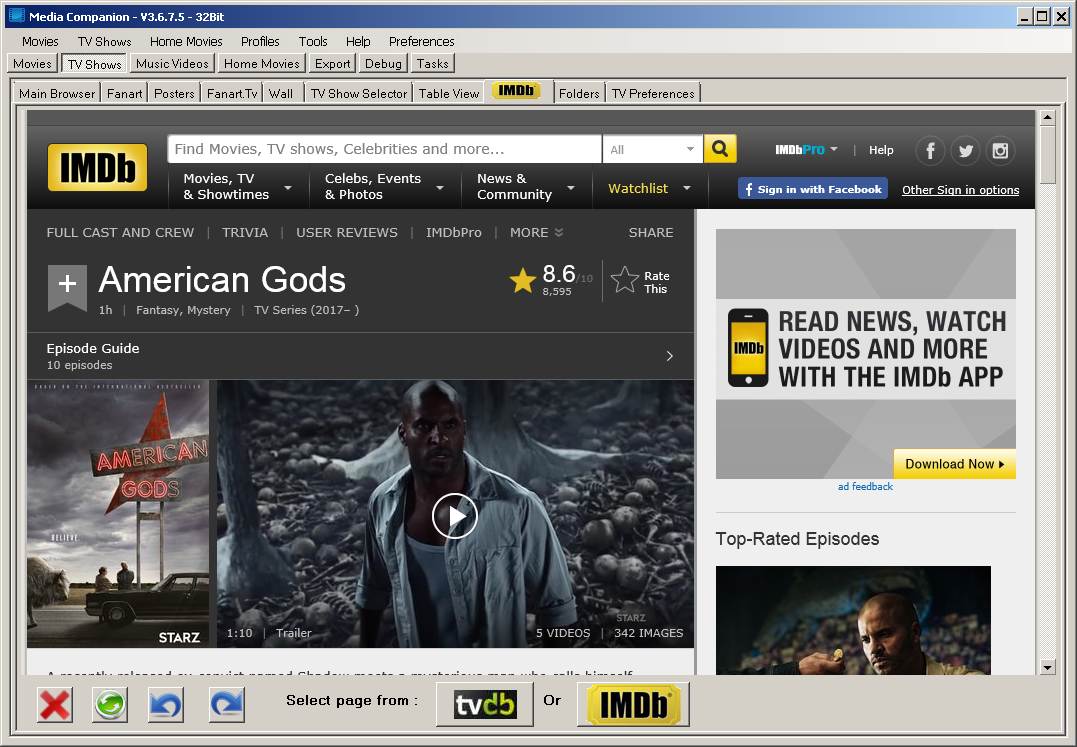
Task: Open the IMDbPro dropdown in header
Action: coord(806,150)
